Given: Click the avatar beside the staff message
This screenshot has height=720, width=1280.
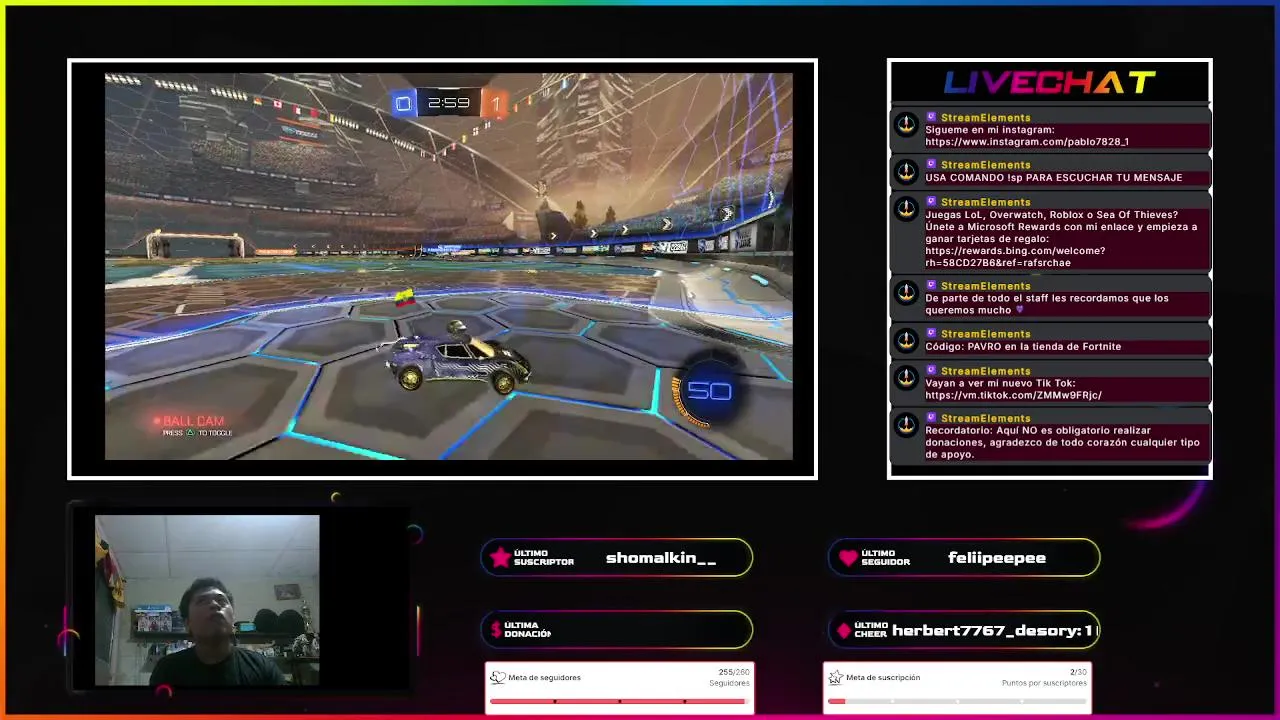Looking at the screenshot, I should pos(906,293).
